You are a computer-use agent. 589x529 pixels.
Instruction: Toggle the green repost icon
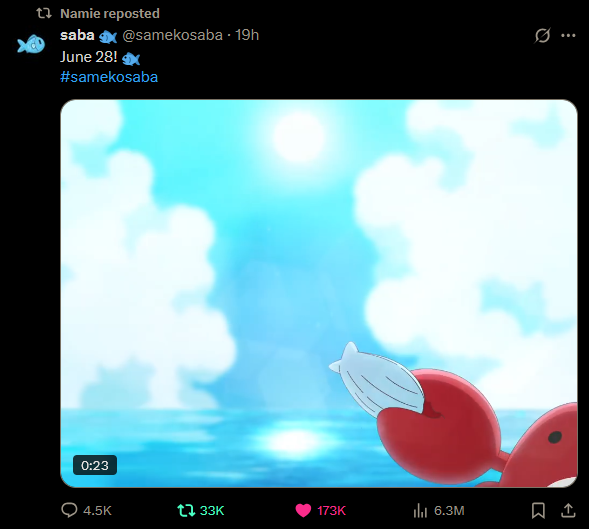[186, 510]
